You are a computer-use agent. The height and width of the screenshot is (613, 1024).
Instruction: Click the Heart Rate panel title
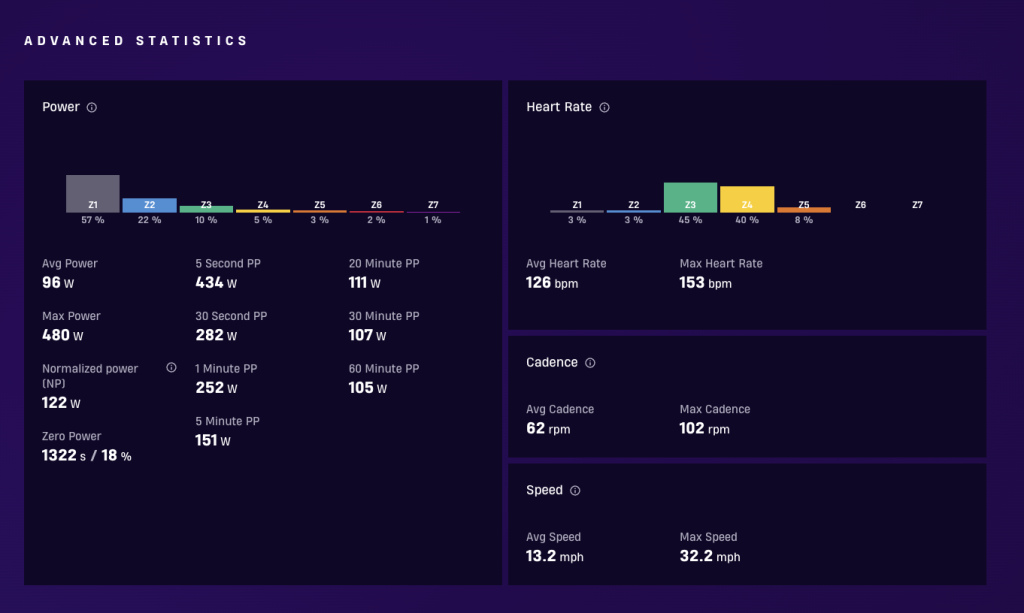coord(559,107)
